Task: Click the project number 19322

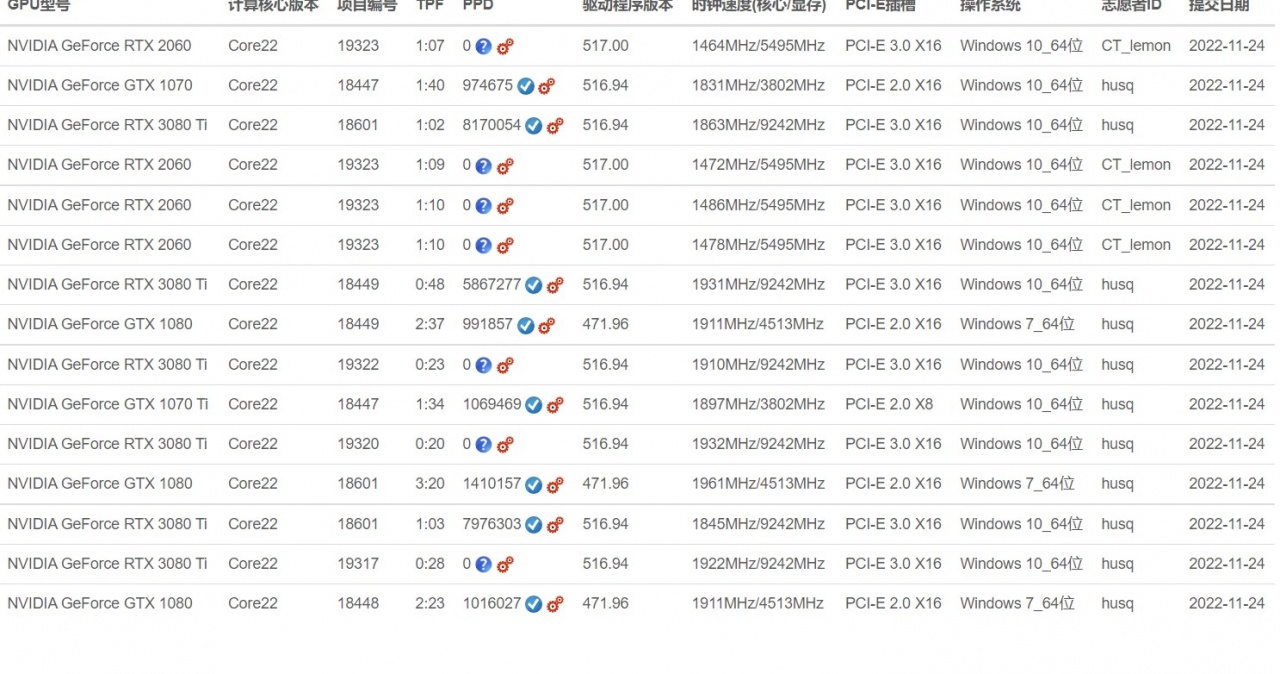Action: [x=358, y=364]
